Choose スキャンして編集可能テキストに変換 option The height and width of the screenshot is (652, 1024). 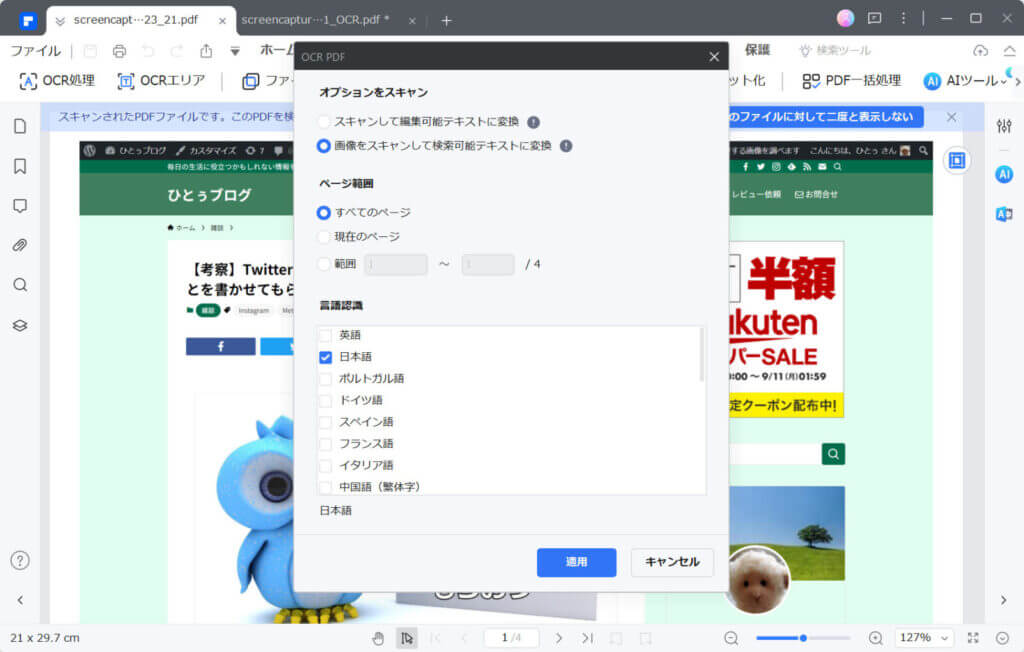point(323,122)
